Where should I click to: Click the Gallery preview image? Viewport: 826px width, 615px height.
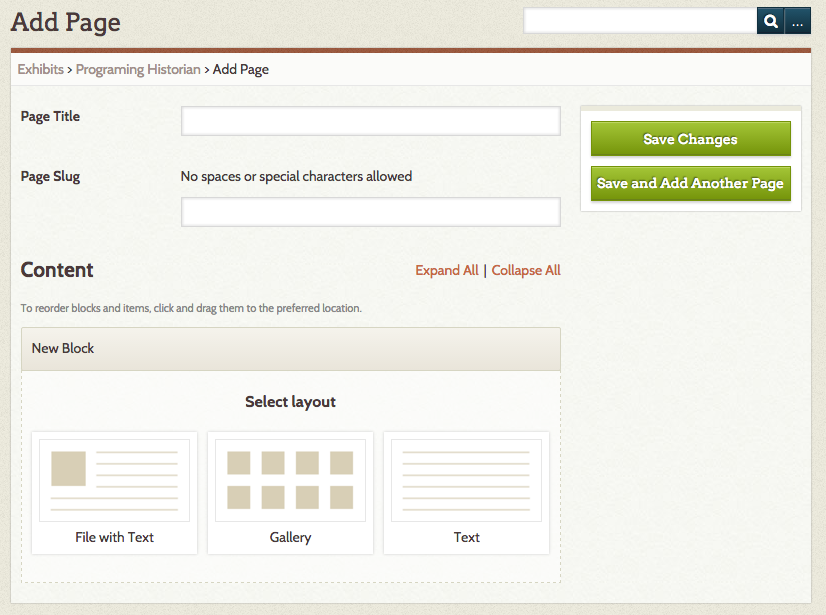[x=290, y=479]
